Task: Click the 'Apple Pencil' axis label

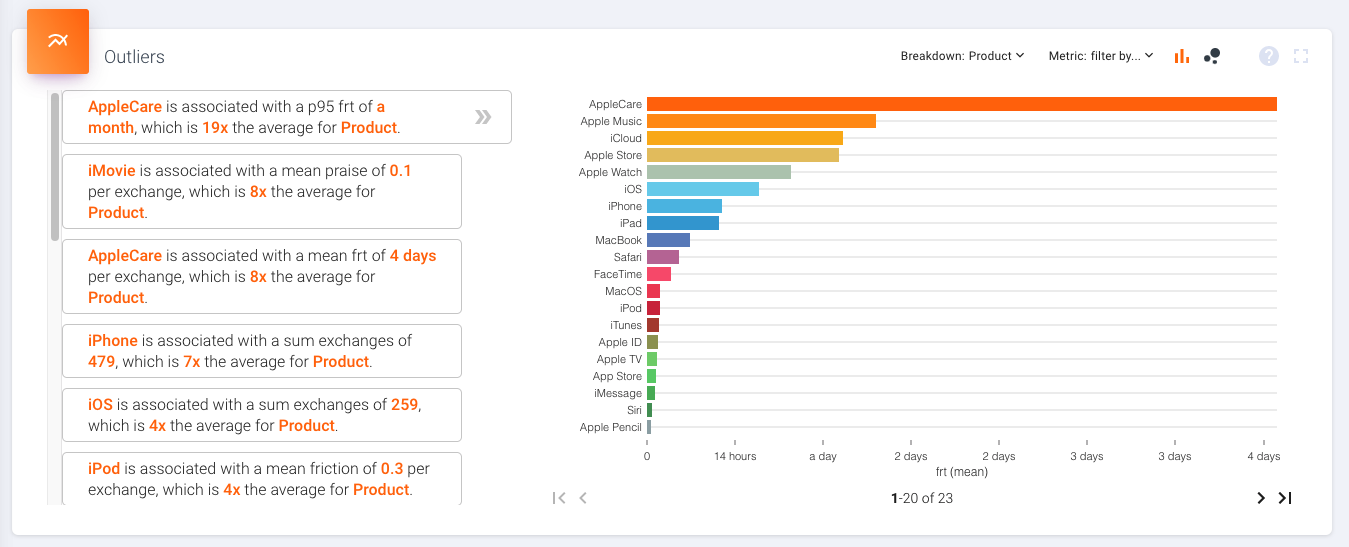Action: (611, 427)
